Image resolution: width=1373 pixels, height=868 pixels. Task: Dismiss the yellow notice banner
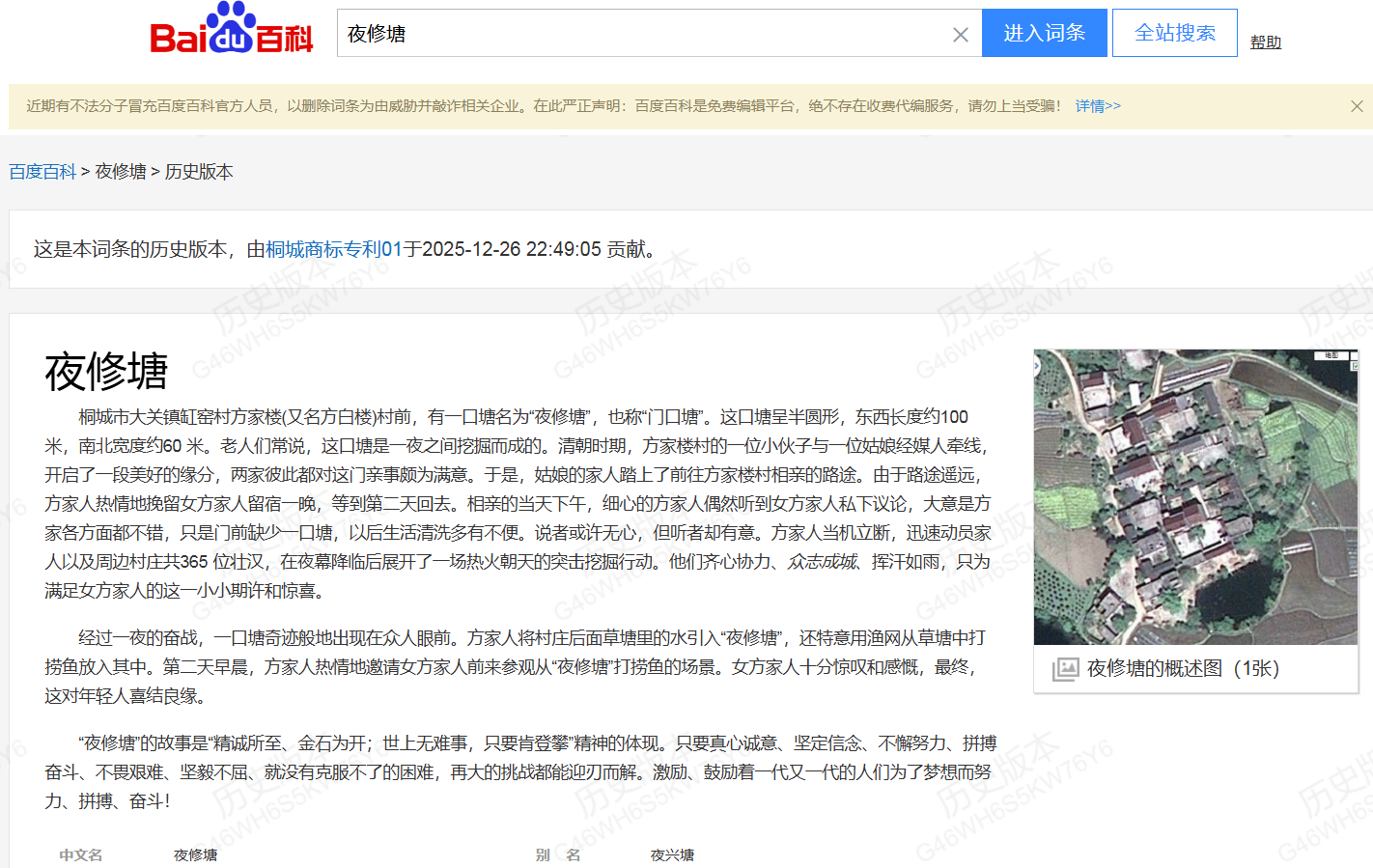(x=1356, y=106)
